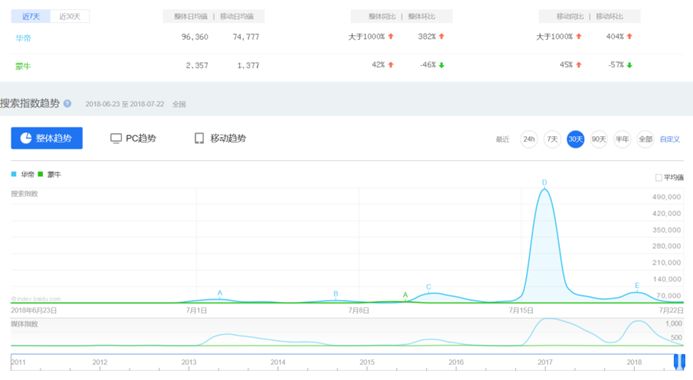This screenshot has height=380, width=693.
Task: Click the 华帝 legend label above chart
Action: (x=27, y=175)
